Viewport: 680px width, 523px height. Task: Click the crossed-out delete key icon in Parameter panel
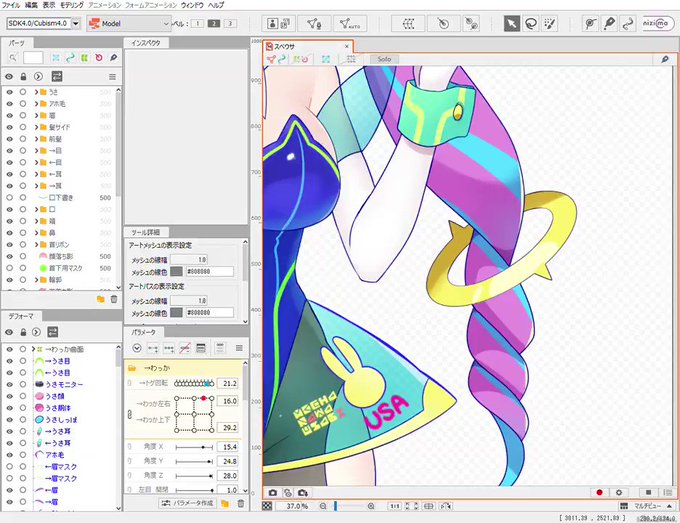point(185,348)
